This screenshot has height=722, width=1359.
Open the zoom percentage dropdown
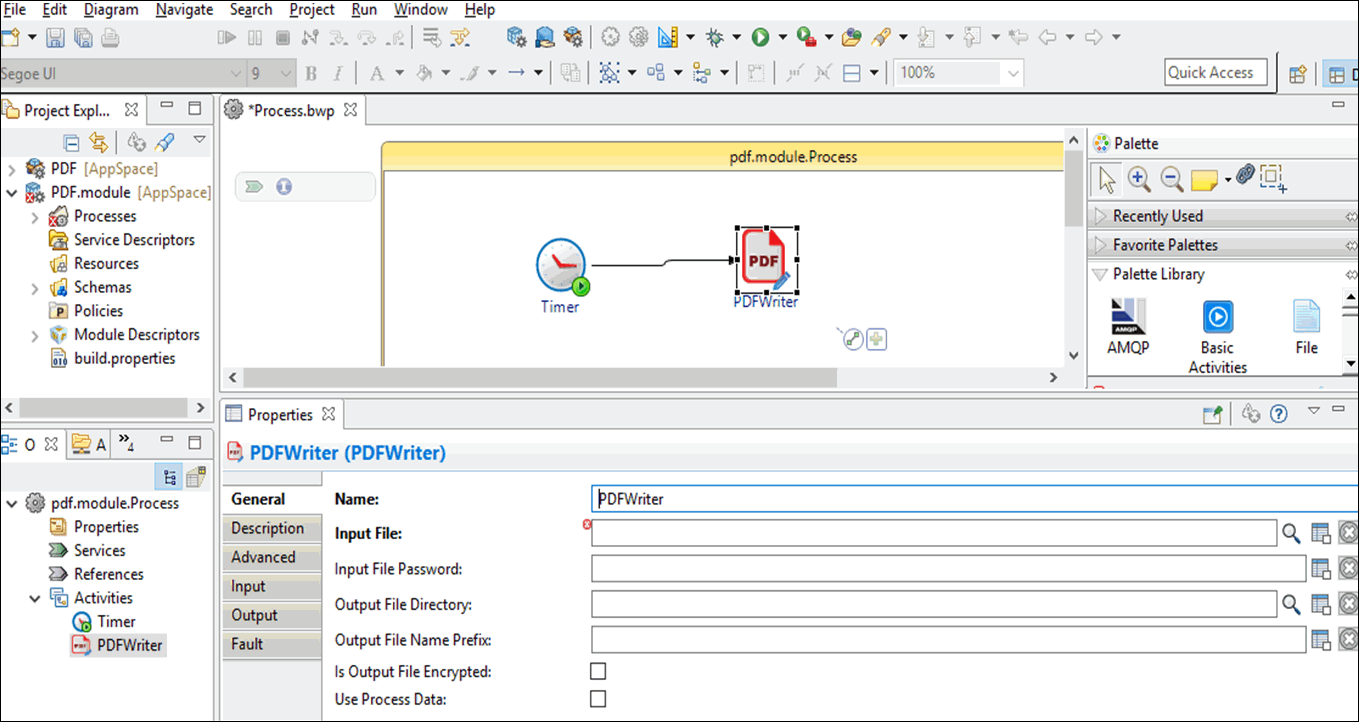[x=1013, y=73]
